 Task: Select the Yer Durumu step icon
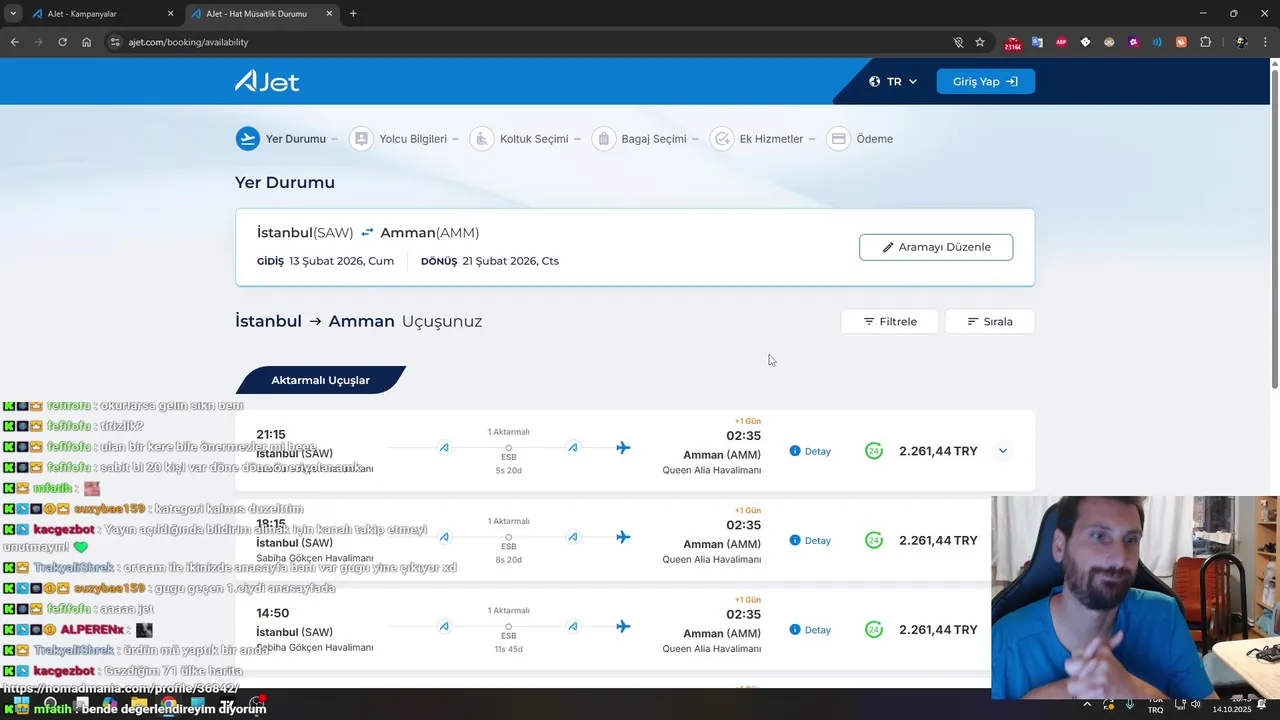248,139
